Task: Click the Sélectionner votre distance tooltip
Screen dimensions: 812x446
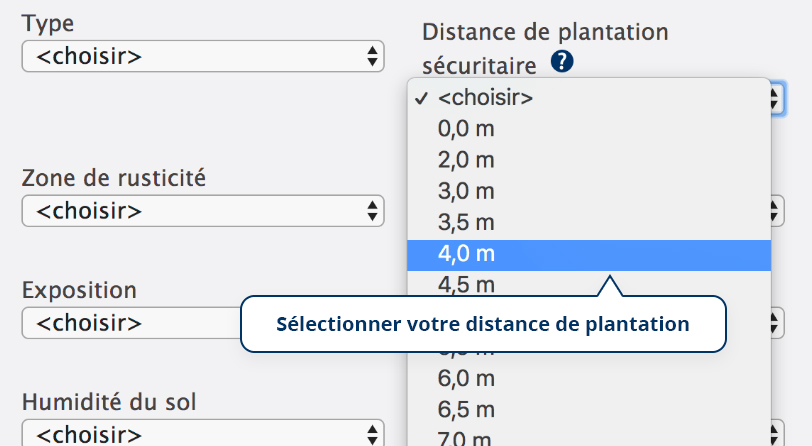Action: tap(483, 324)
